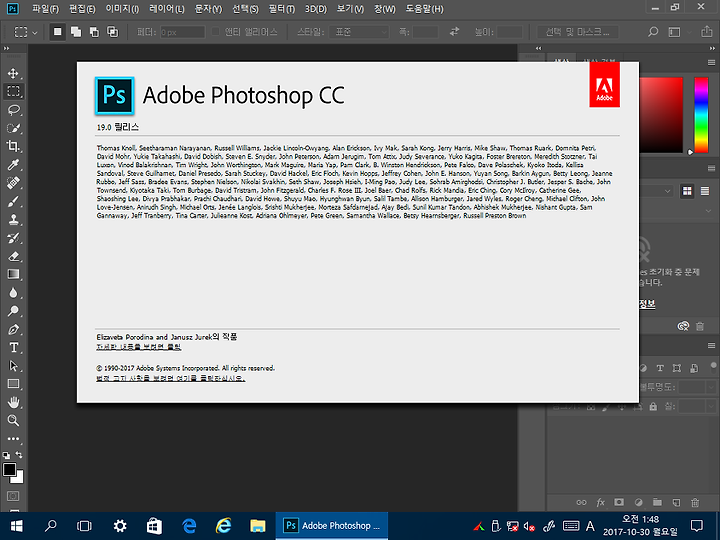Select the Eyedropper tool

point(13,164)
